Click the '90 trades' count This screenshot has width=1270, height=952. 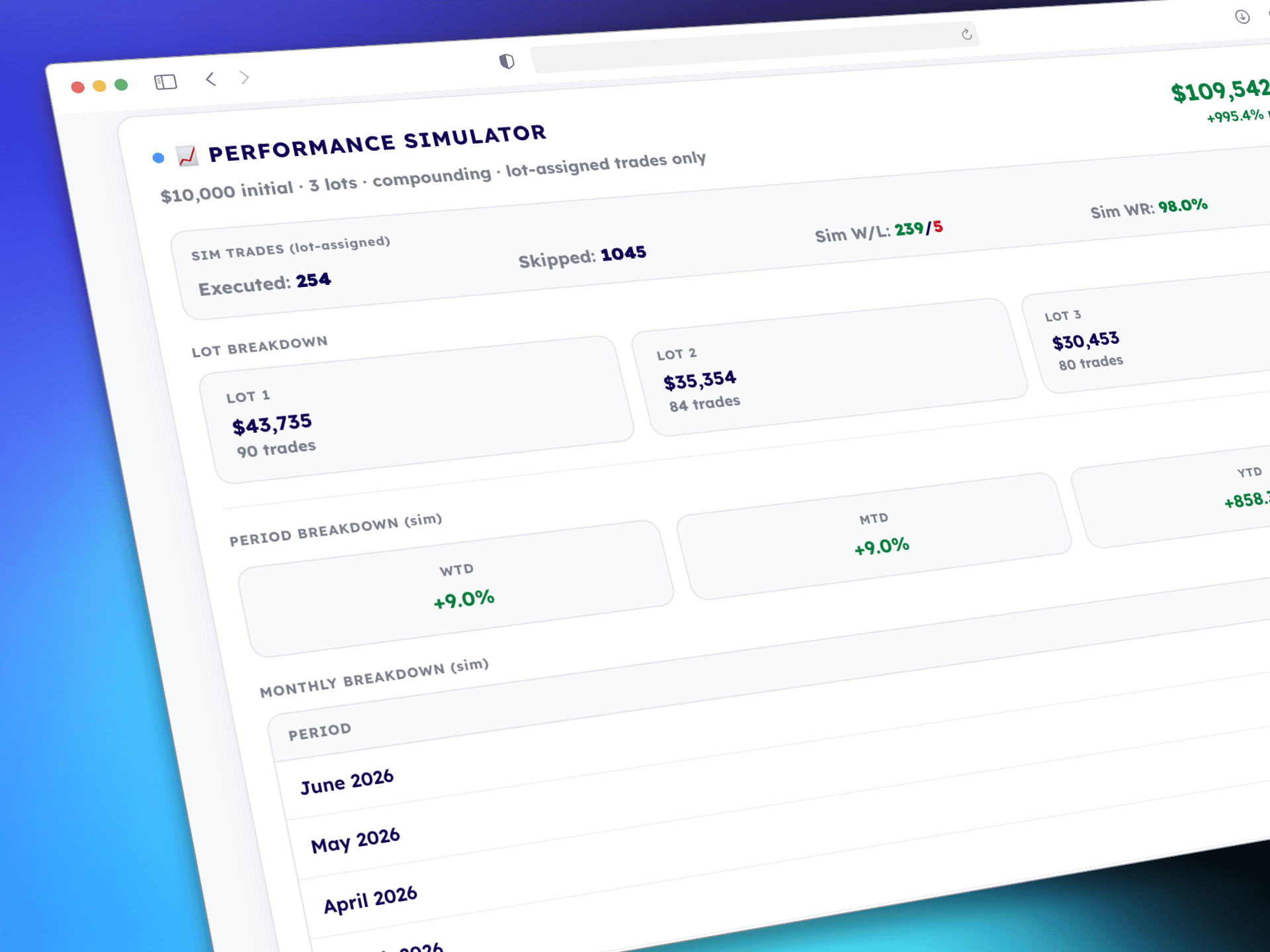tap(276, 449)
